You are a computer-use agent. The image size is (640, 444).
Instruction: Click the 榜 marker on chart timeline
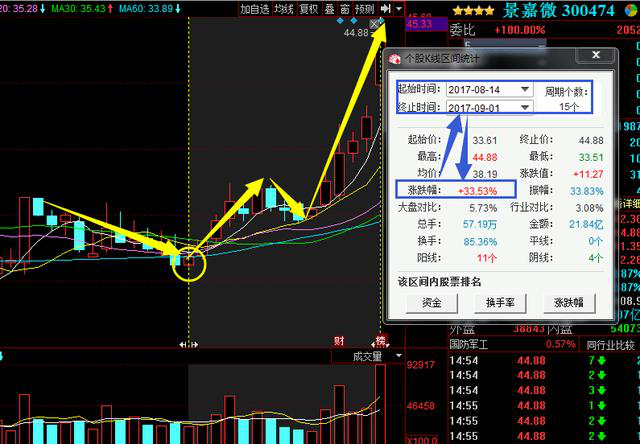(x=380, y=342)
